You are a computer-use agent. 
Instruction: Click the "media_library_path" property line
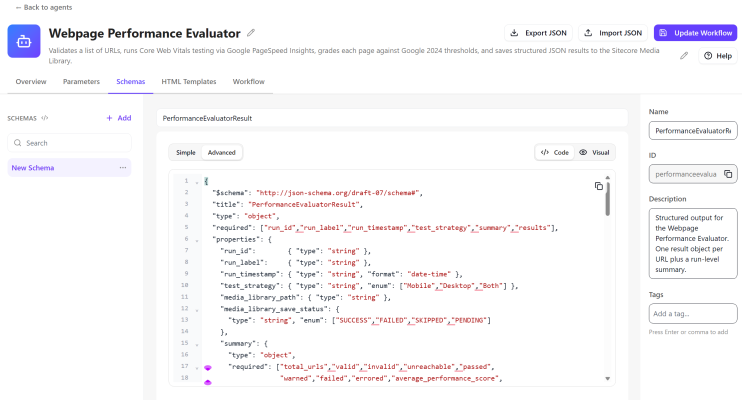[305, 297]
